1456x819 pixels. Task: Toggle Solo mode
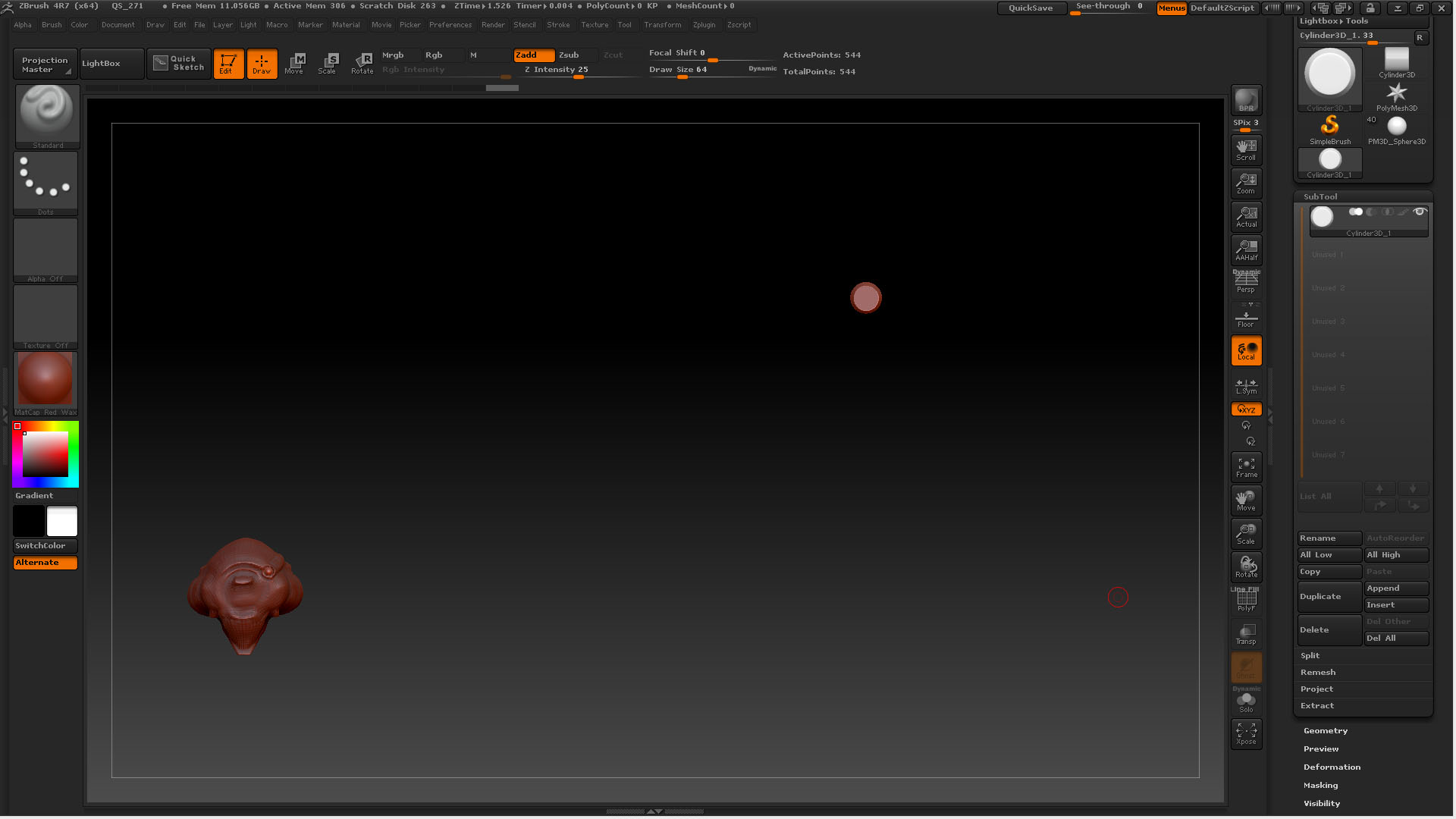click(x=1246, y=701)
